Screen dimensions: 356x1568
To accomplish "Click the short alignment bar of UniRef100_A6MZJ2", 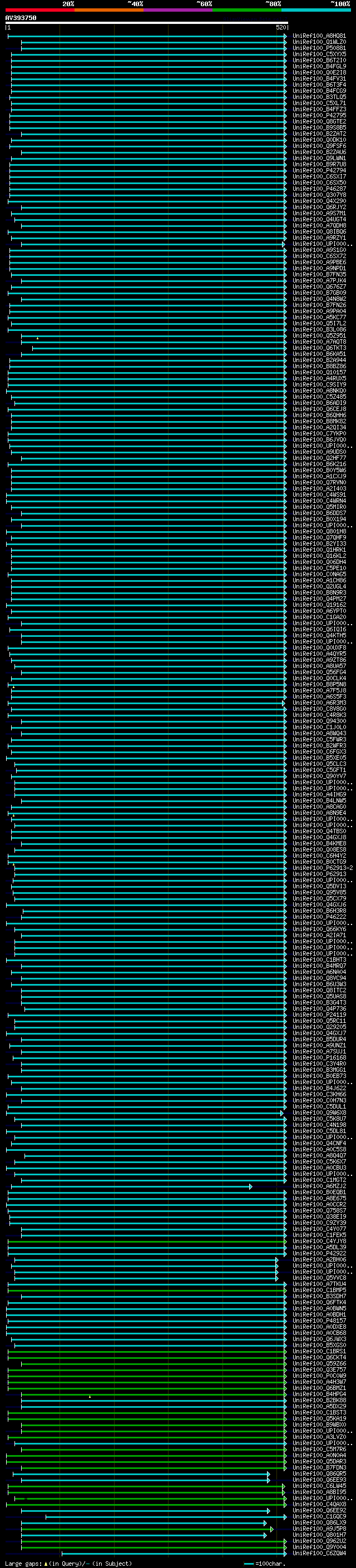I will pos(131,1186).
